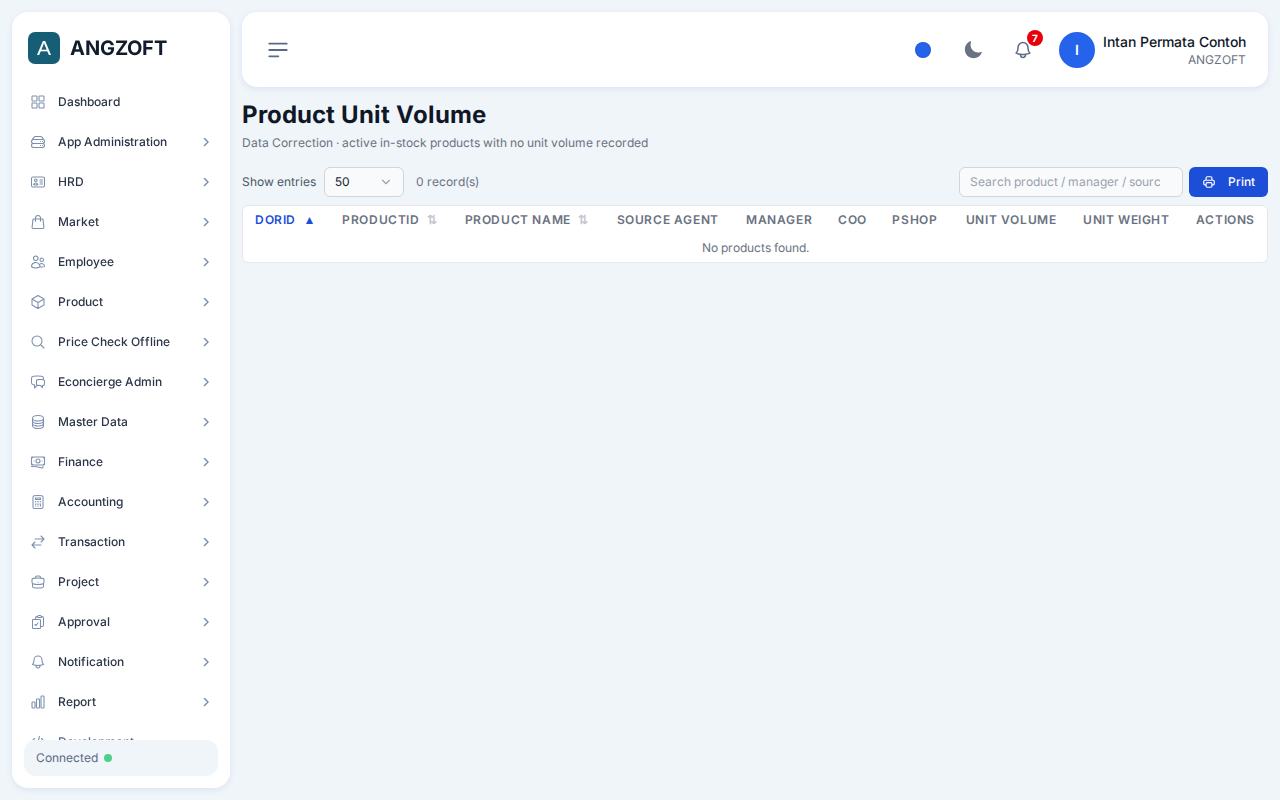Click the Finance money icon
The image size is (1280, 800).
point(38,462)
